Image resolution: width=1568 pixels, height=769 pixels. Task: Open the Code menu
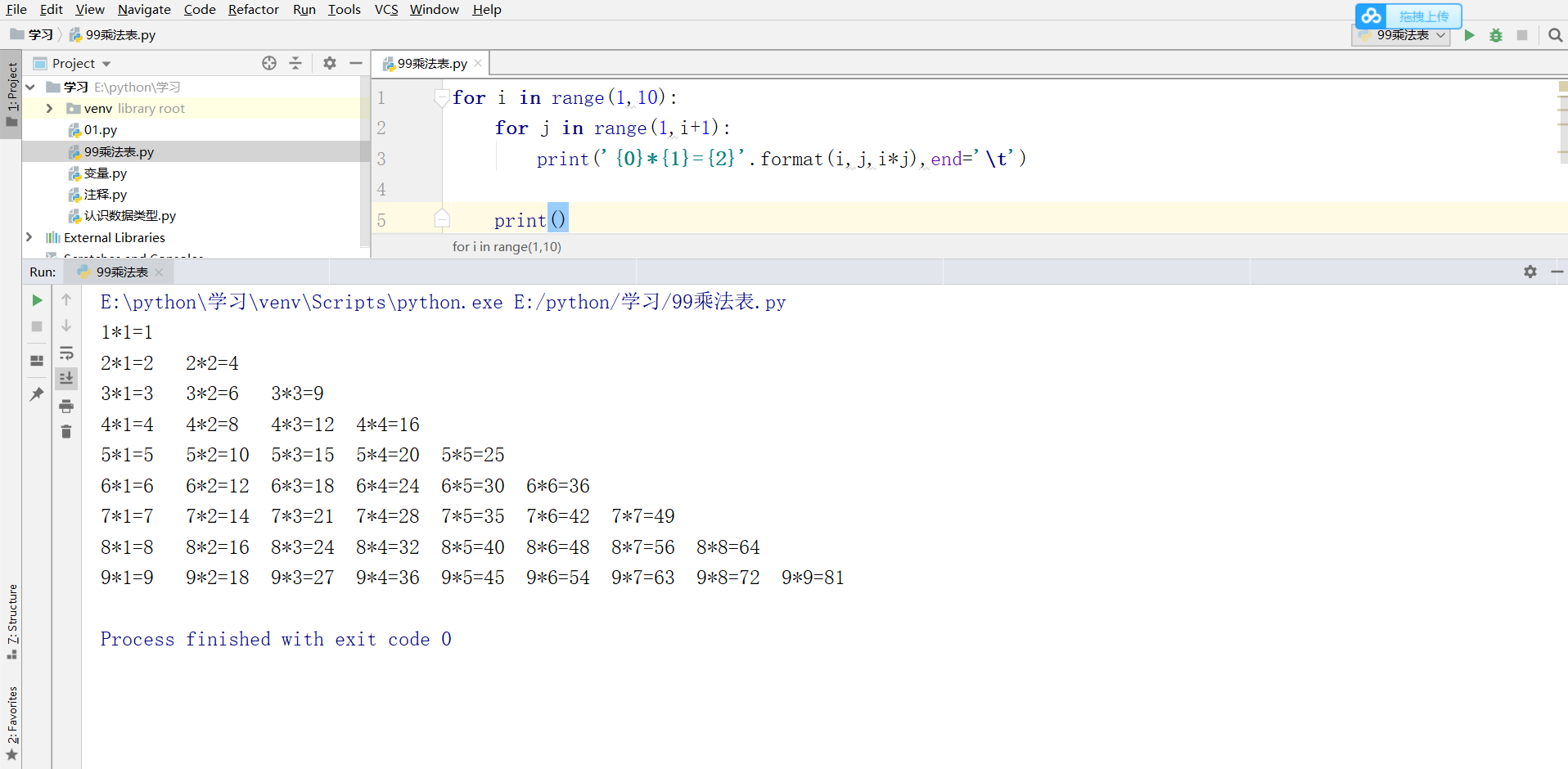(200, 9)
